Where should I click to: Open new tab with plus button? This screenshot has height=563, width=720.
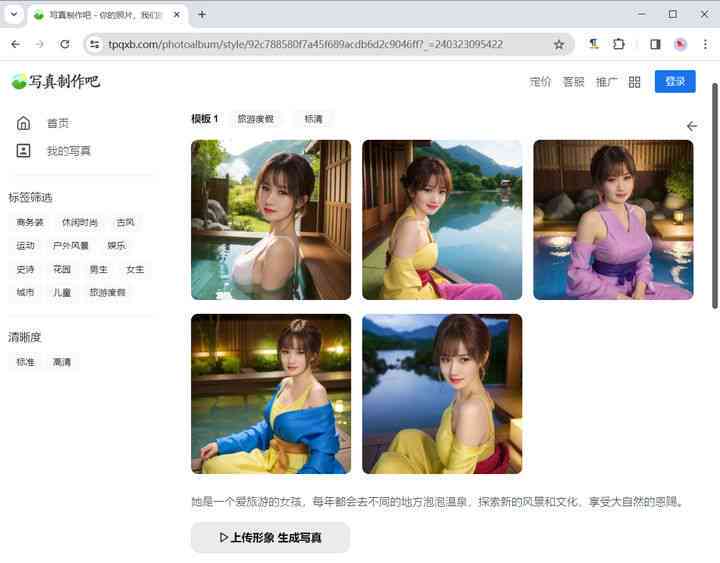pyautogui.click(x=202, y=14)
